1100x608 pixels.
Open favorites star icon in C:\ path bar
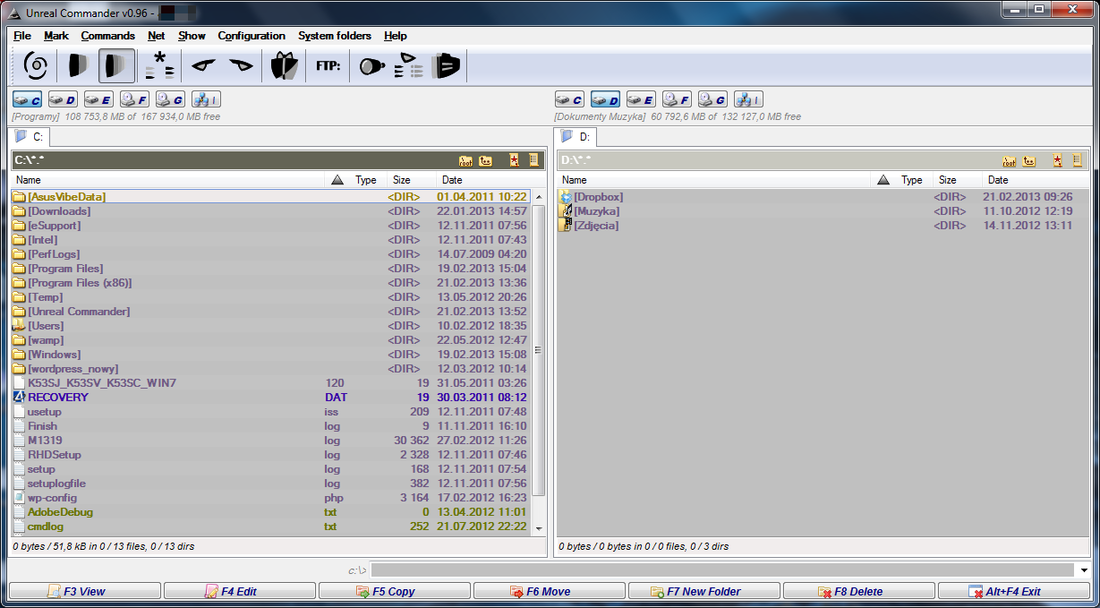tap(514, 161)
